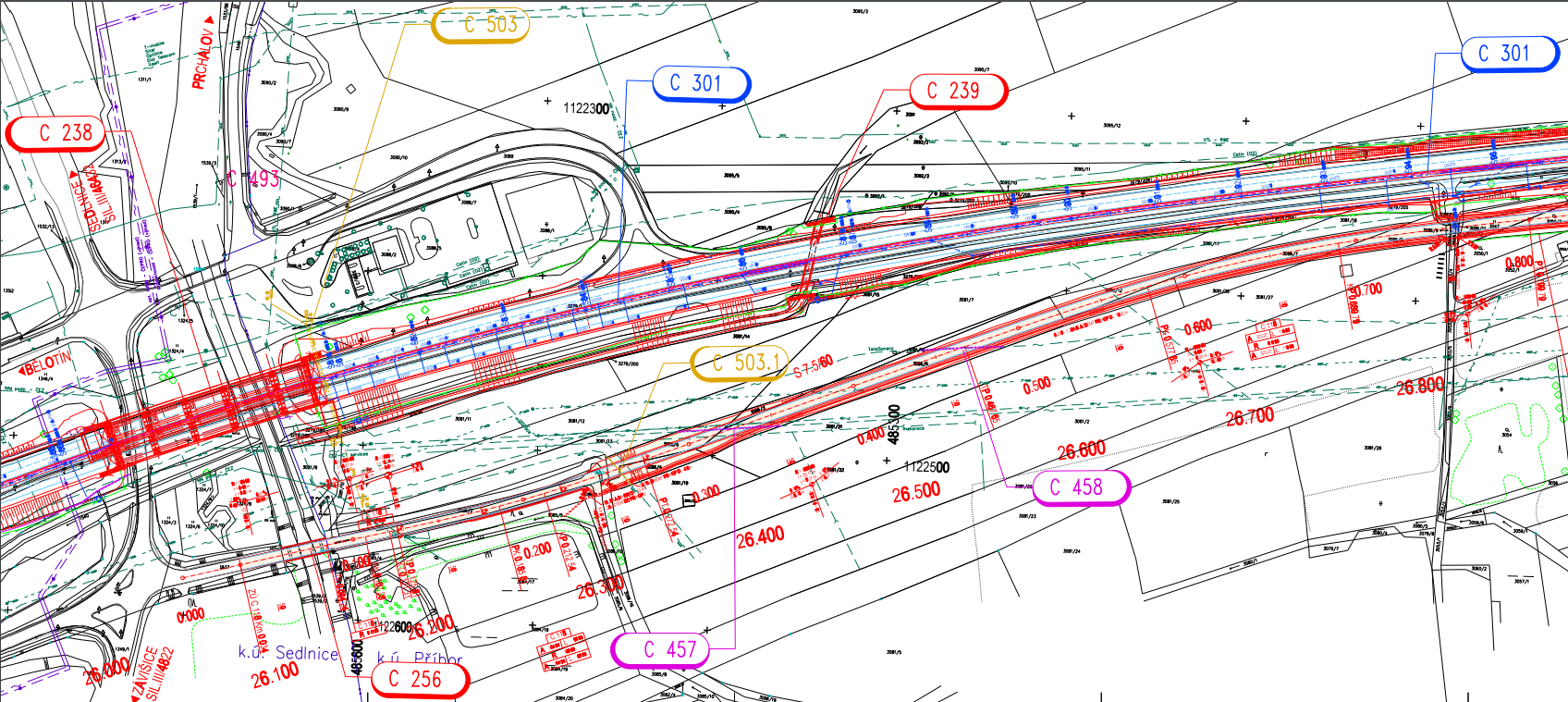
Task: Select the red 26.100 chainage marker
Action: coord(275,675)
